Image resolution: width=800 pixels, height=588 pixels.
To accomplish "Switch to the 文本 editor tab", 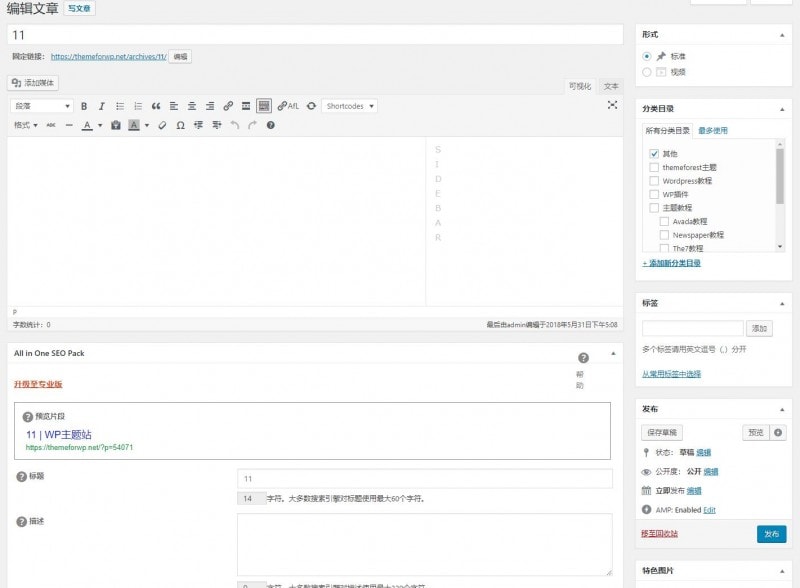I will [610, 86].
